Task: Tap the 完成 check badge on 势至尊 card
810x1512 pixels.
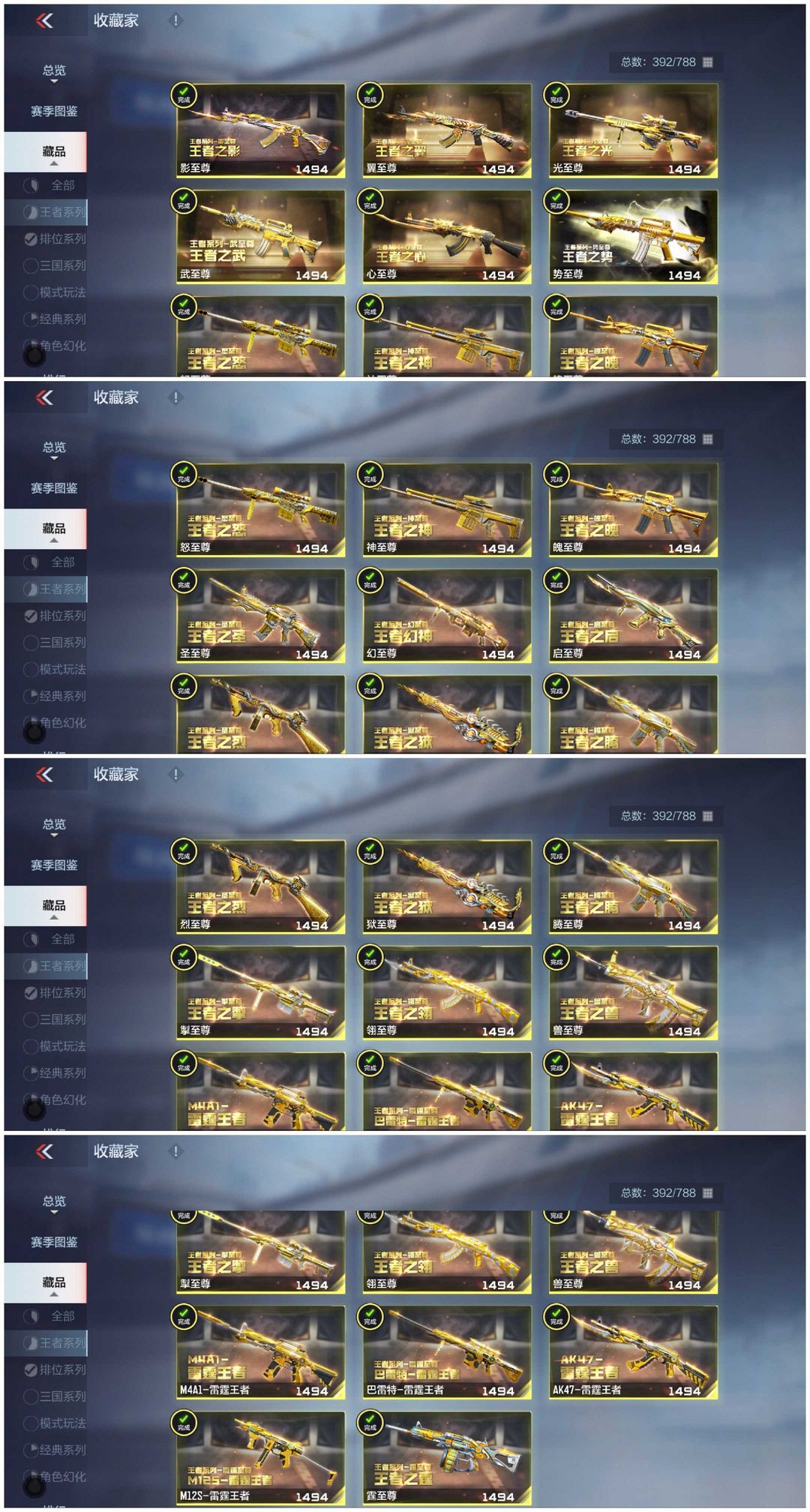Action: tap(556, 201)
